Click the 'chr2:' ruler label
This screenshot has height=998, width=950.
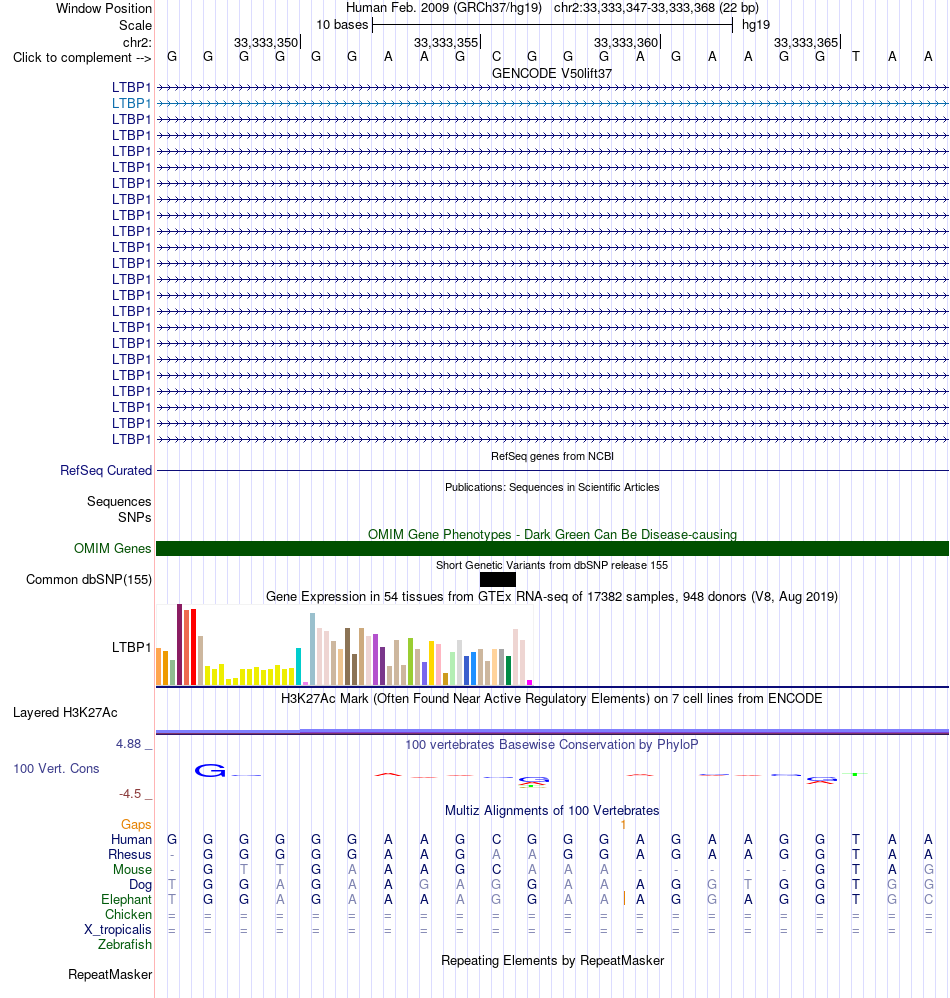pos(137,43)
